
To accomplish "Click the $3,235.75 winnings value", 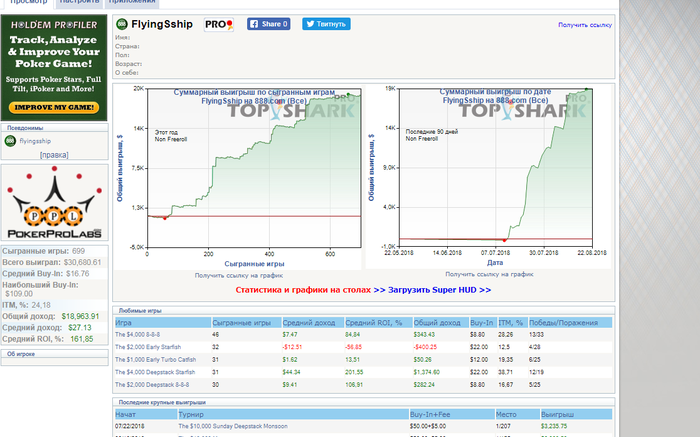I will [554, 426].
